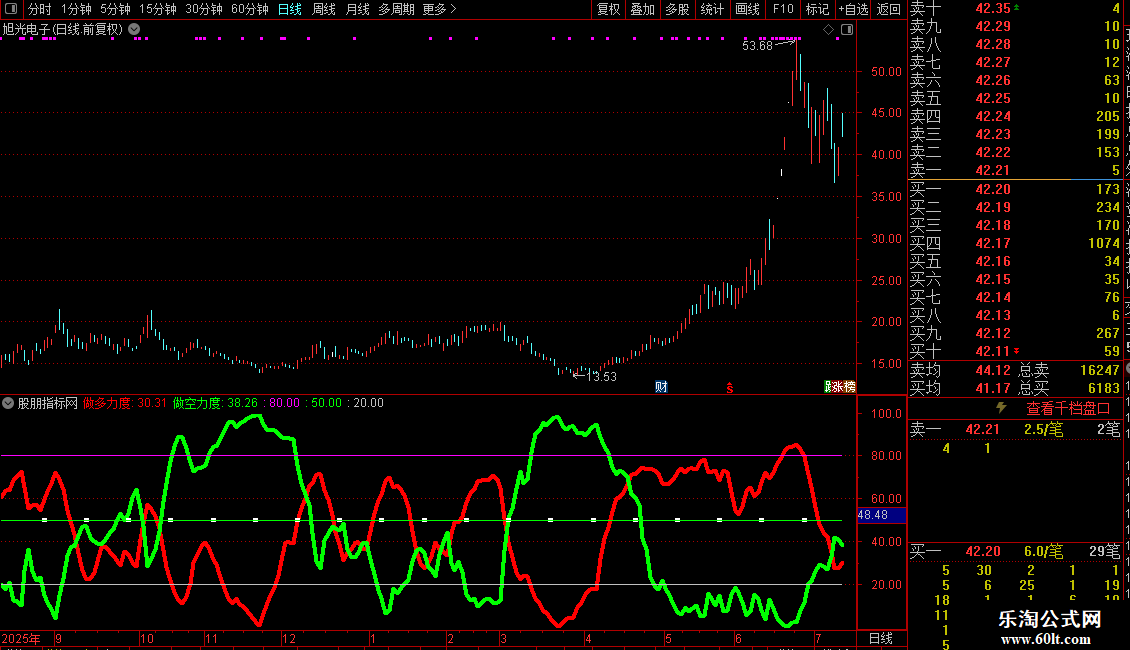Click the 做空力度 38.26 indicator label

(x=215, y=403)
